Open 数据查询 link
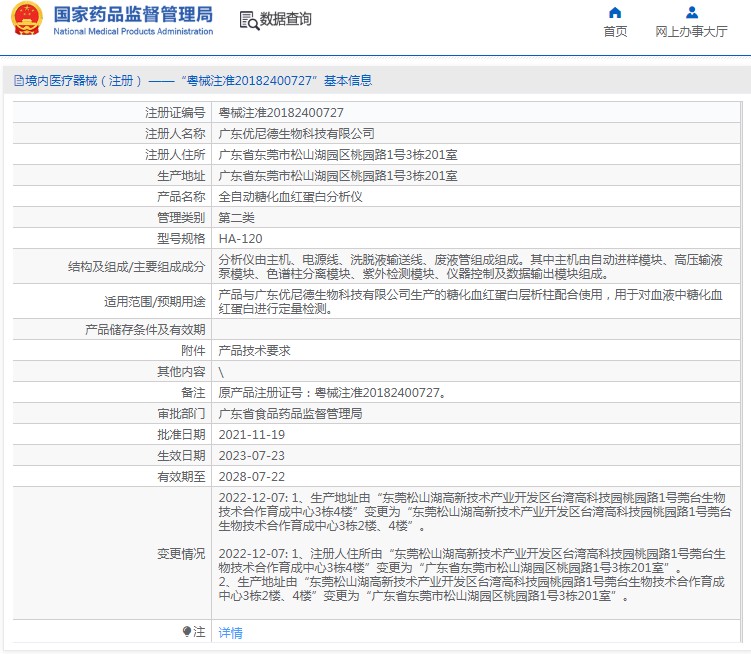751x654 pixels. 285,19
